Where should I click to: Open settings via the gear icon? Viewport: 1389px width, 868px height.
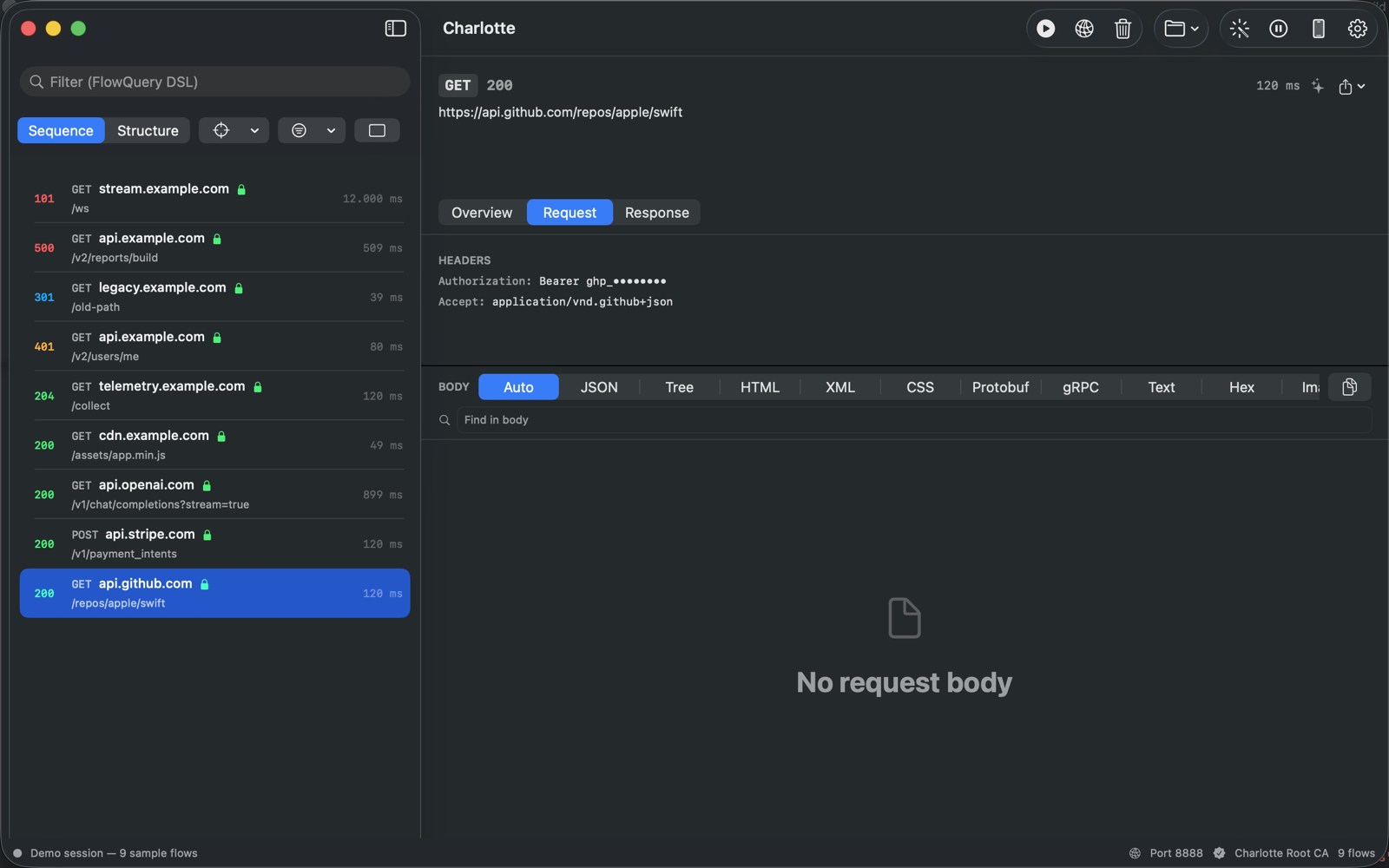click(x=1357, y=29)
